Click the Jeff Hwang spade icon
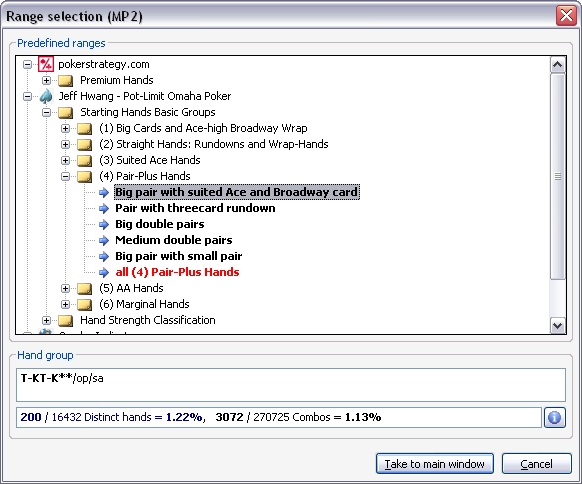 (46, 96)
